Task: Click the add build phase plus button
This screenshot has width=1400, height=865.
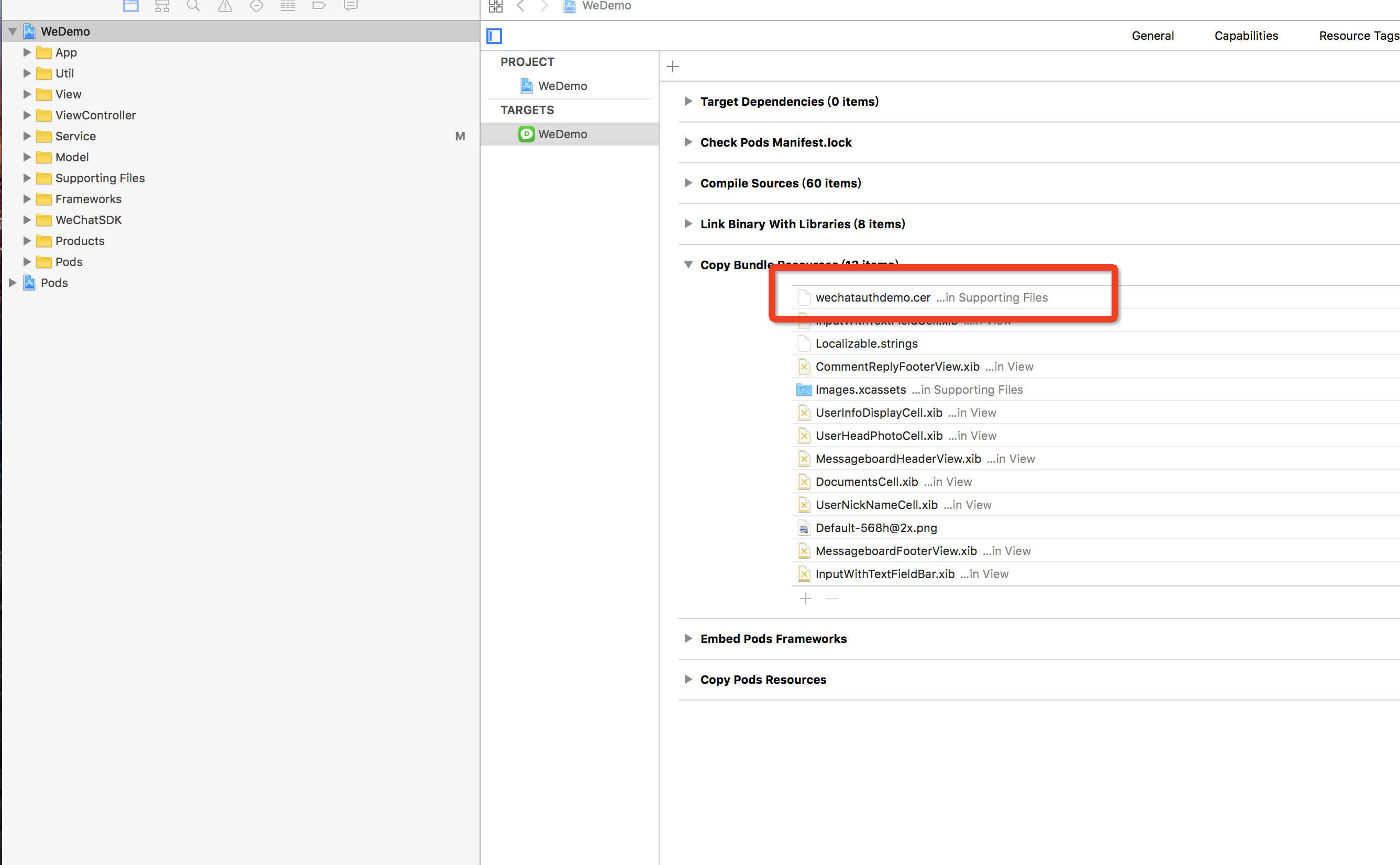Action: [673, 67]
